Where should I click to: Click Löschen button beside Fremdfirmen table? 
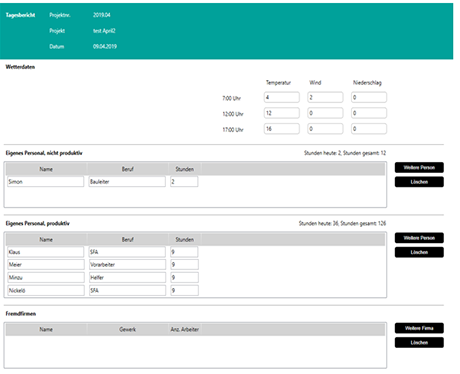coord(419,342)
